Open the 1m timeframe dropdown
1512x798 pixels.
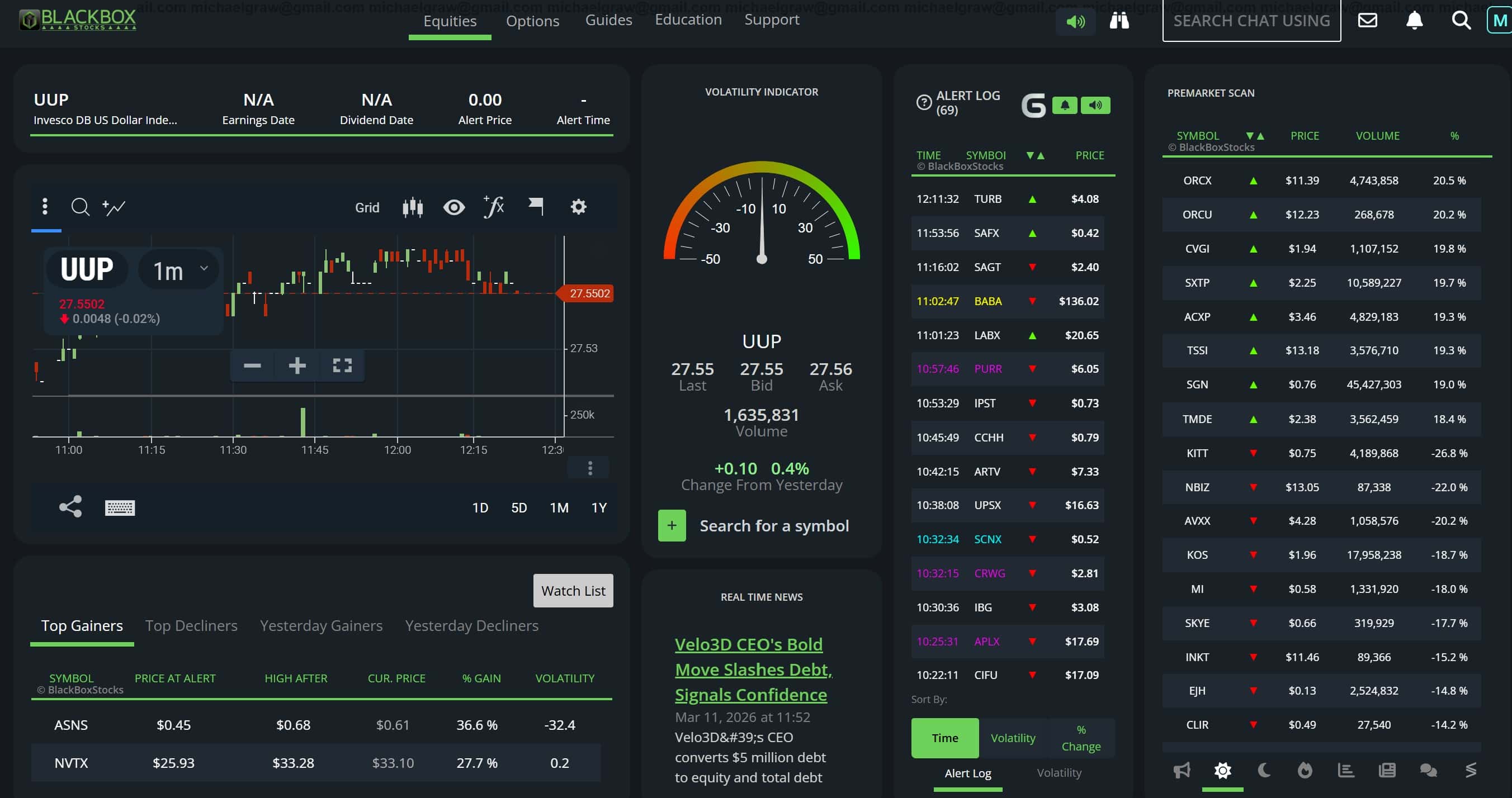tap(178, 269)
